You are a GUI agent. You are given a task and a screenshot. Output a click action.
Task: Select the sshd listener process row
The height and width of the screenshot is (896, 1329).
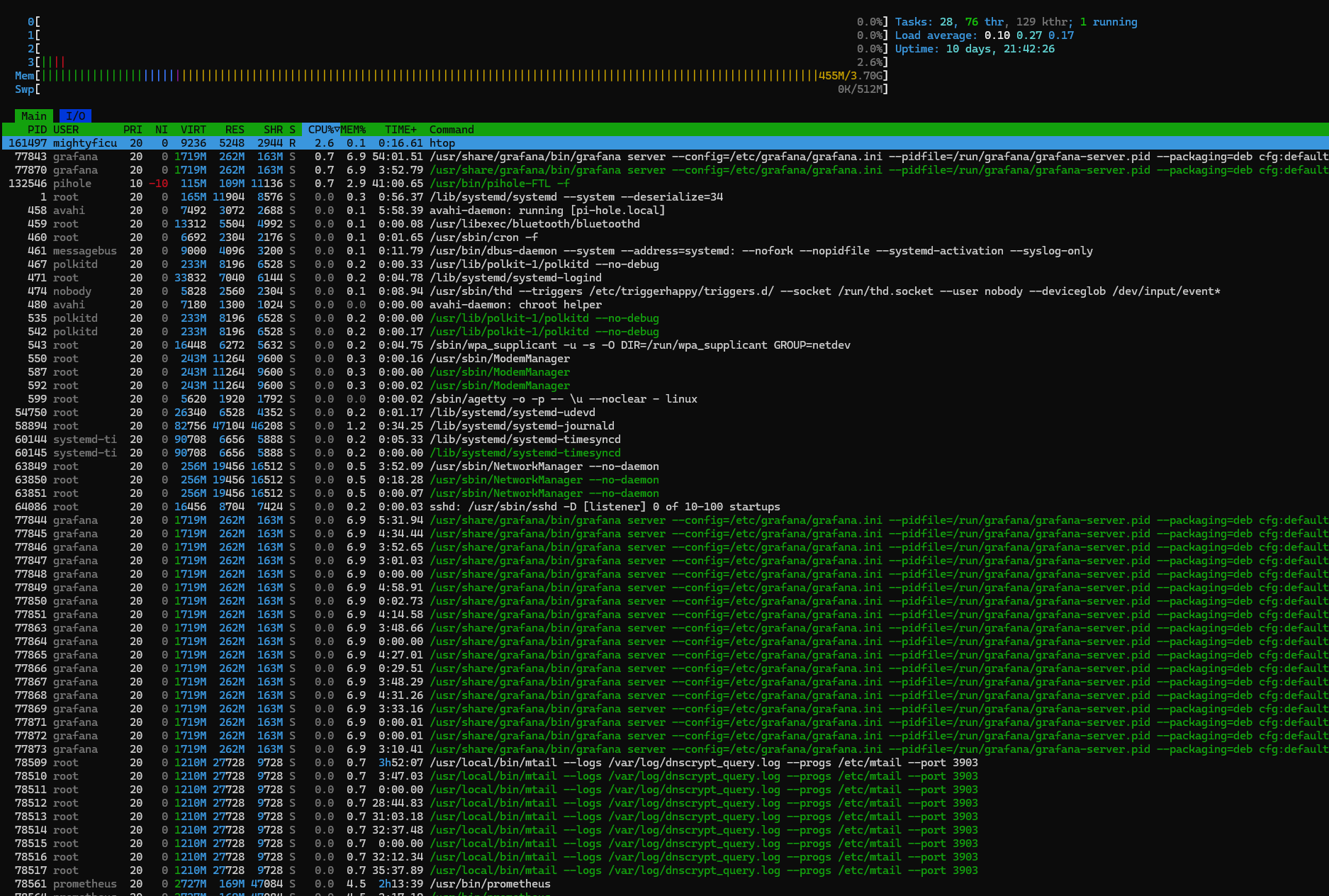click(665, 507)
